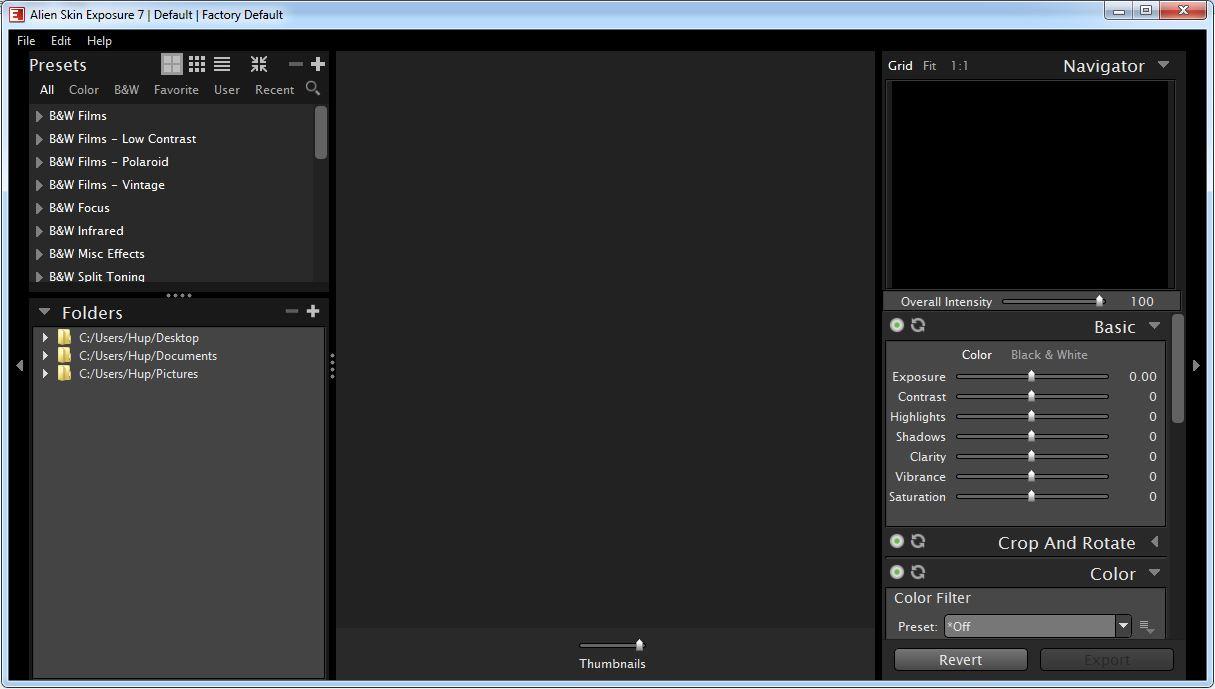This screenshot has width=1215, height=689.
Task: Click the Presets panel minus icon
Action: pyautogui.click(x=295, y=64)
